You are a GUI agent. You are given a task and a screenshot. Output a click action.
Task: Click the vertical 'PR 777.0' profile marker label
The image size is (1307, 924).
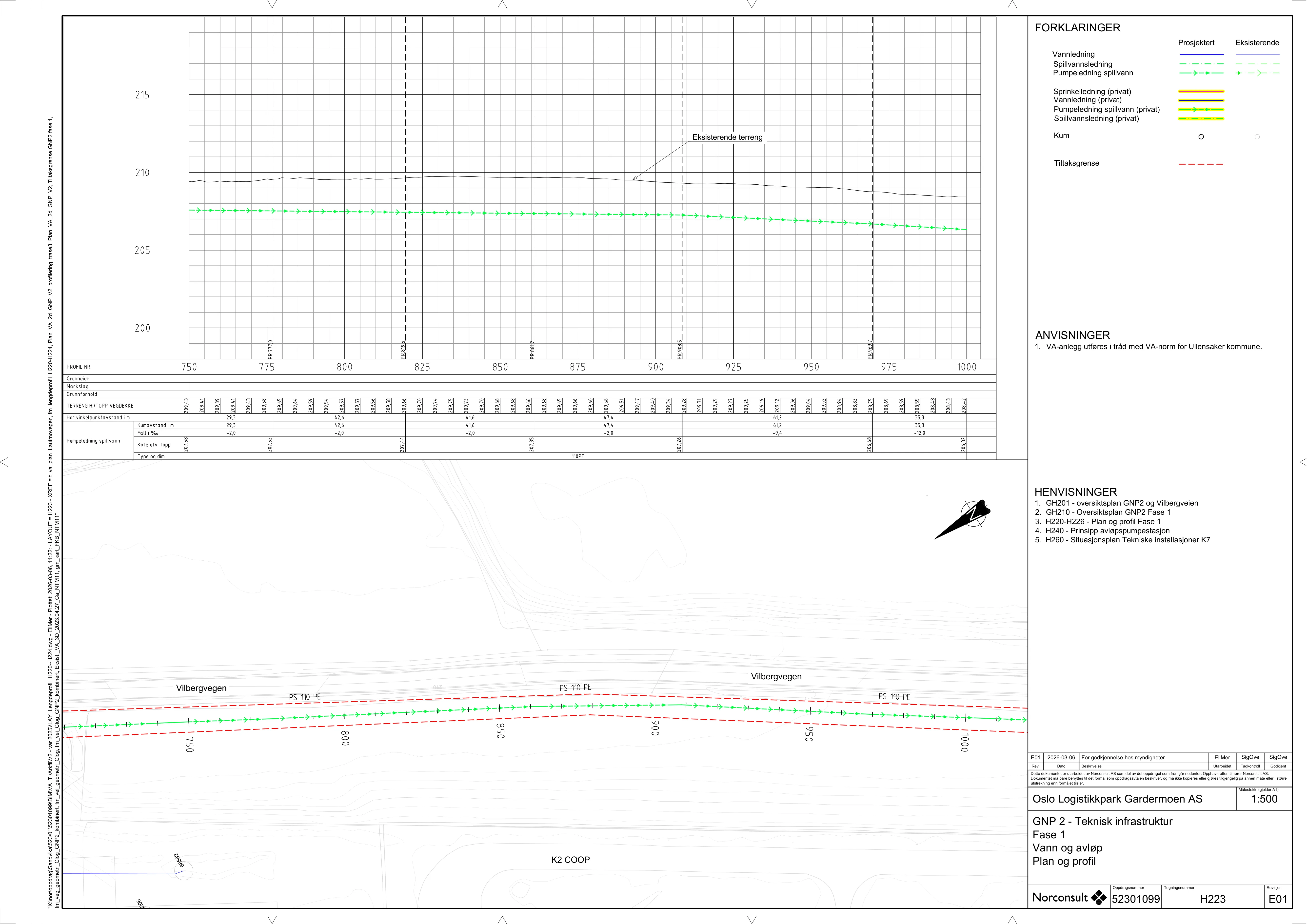[270, 349]
